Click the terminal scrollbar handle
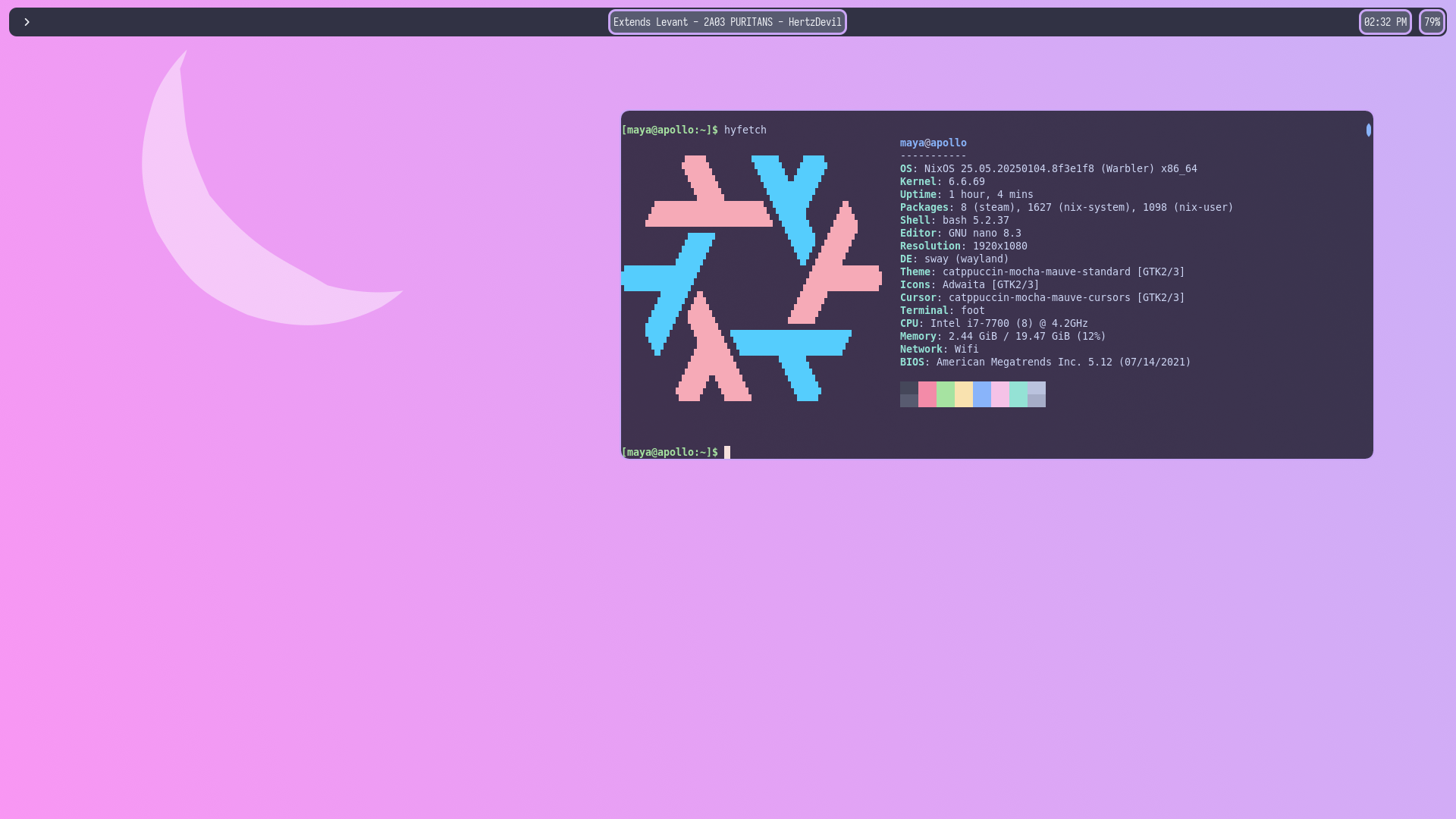The image size is (1456, 819). click(x=1368, y=130)
